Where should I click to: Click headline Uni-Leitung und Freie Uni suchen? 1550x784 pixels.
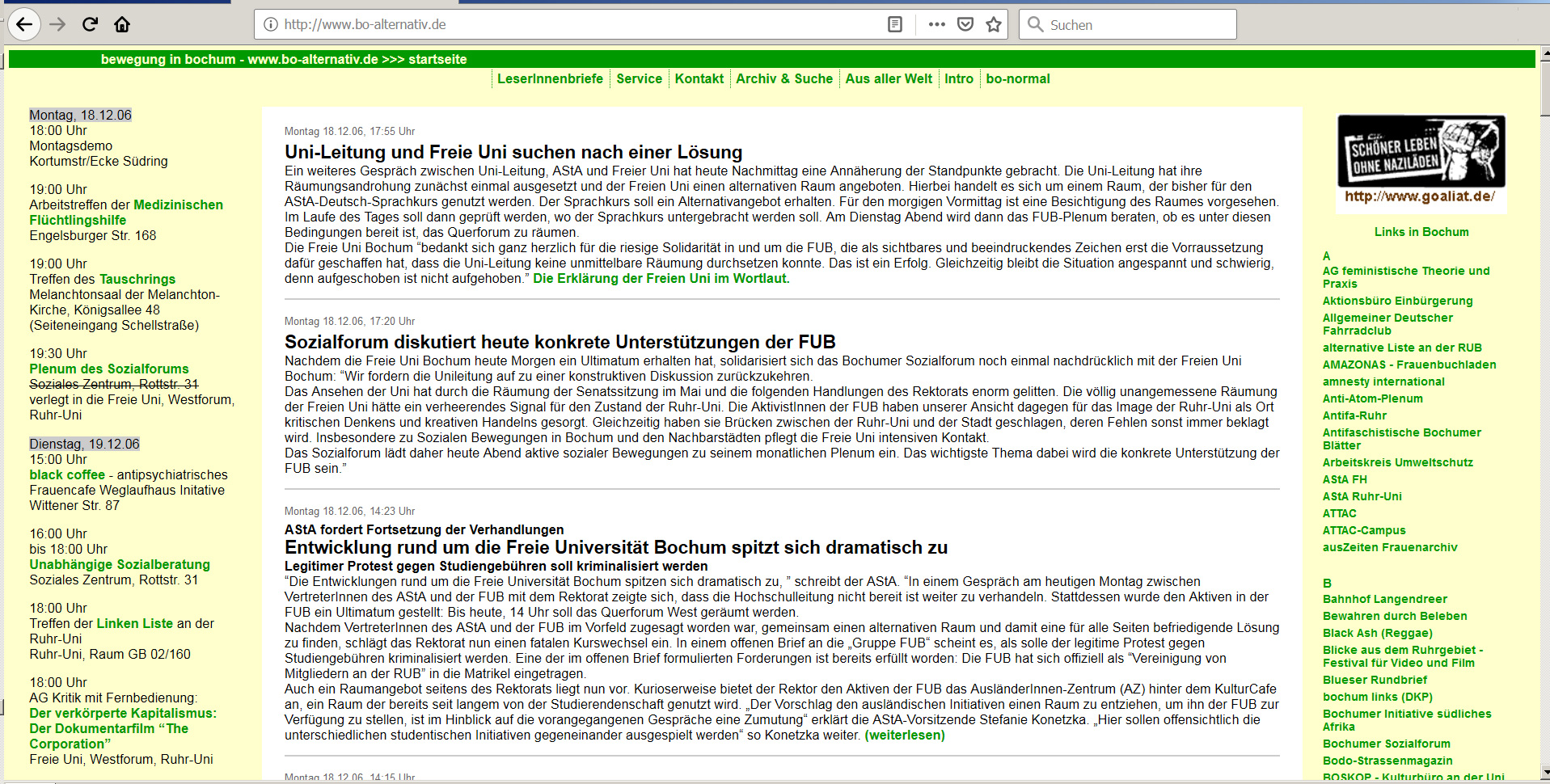tap(513, 152)
